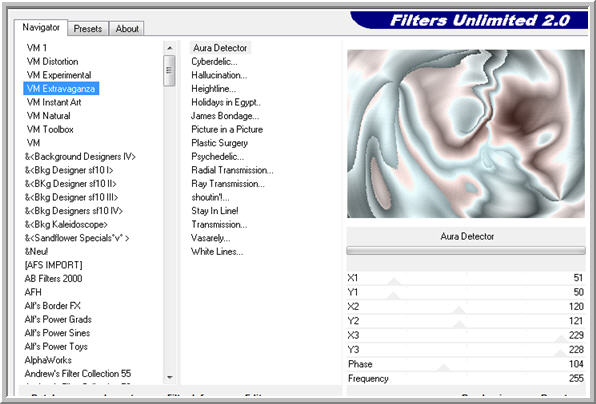Image resolution: width=596 pixels, height=404 pixels.
Task: Click the Y3 slider handle
Action: (x=560, y=353)
